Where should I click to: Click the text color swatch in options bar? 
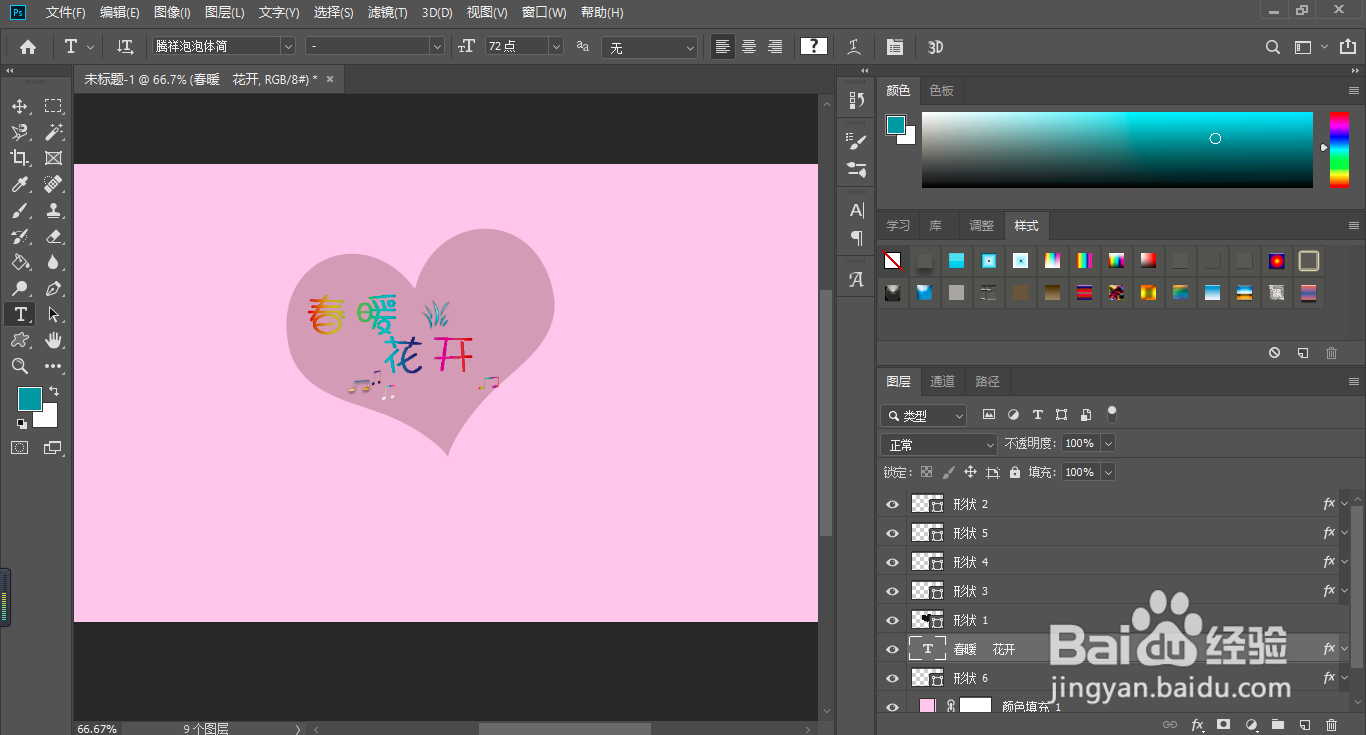click(814, 46)
